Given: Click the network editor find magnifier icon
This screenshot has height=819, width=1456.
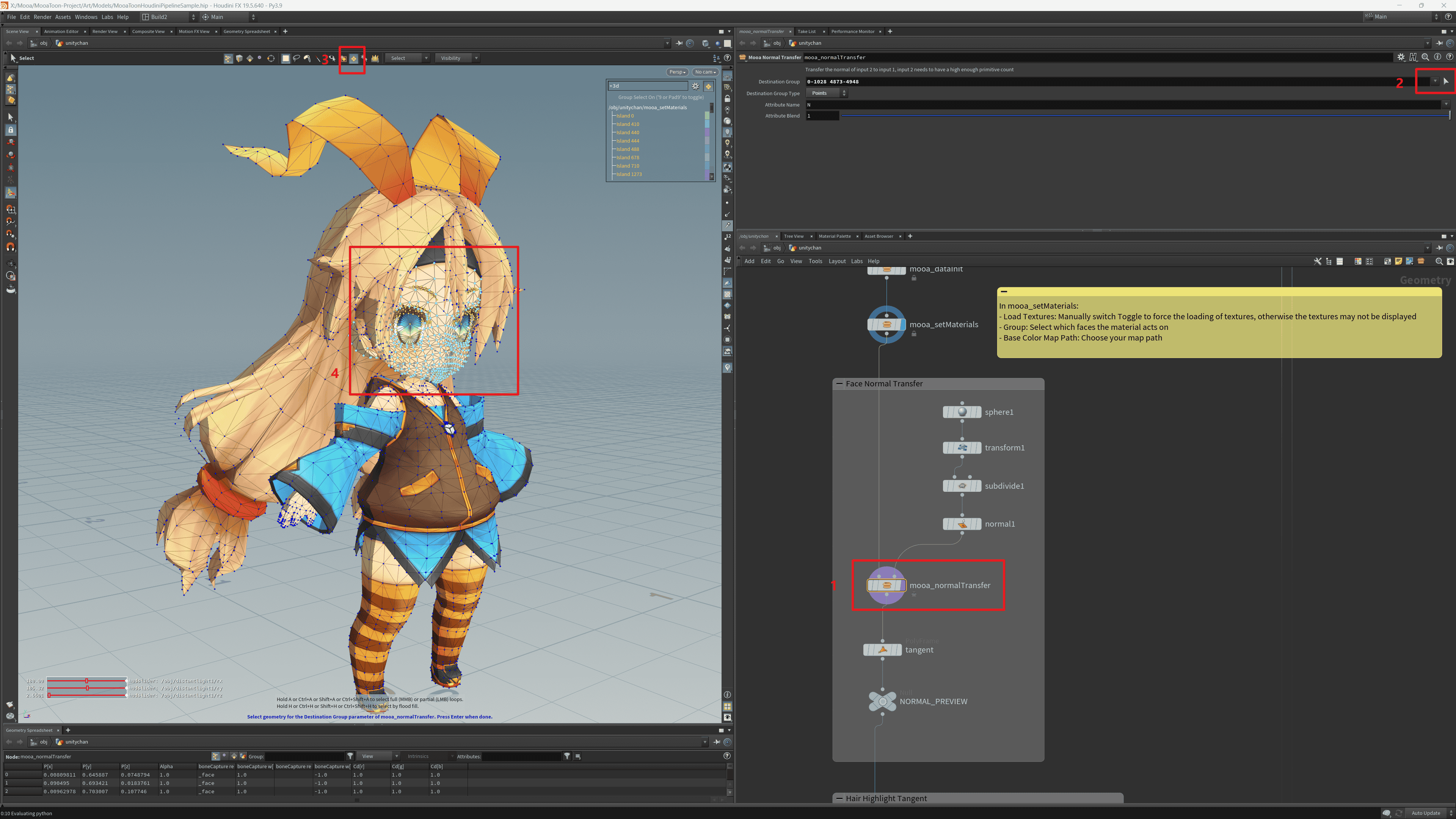Looking at the screenshot, I should pos(1439,261).
